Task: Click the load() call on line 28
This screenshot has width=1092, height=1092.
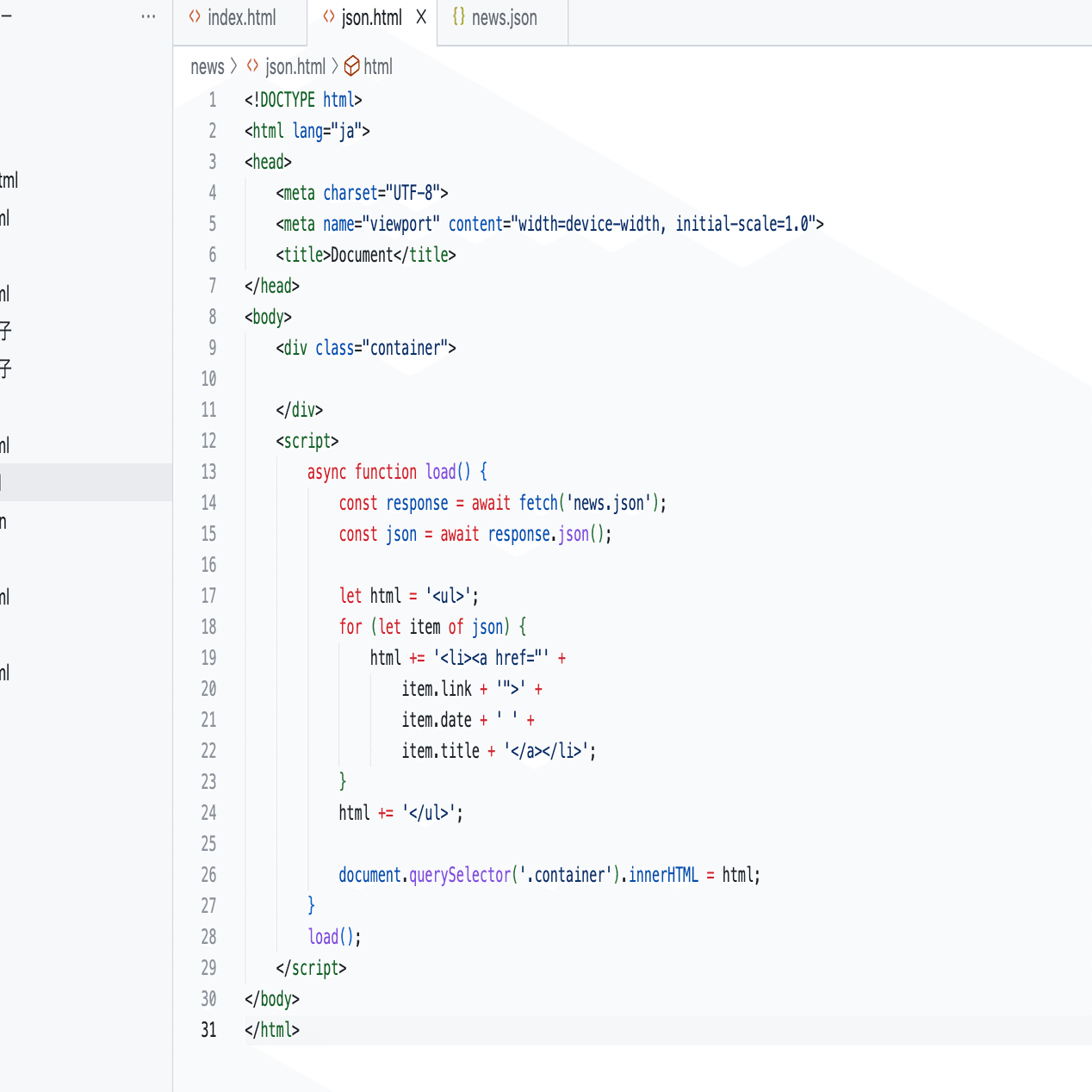Action: click(x=333, y=937)
